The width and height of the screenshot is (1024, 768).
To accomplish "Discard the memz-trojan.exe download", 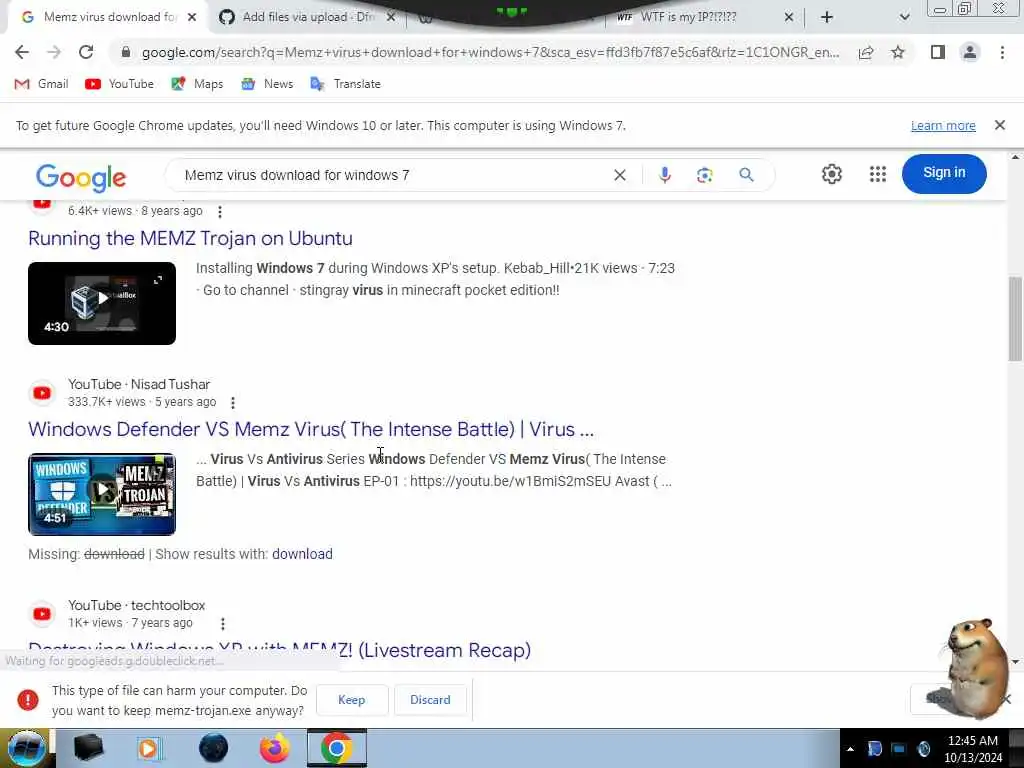I will pyautogui.click(x=430, y=699).
